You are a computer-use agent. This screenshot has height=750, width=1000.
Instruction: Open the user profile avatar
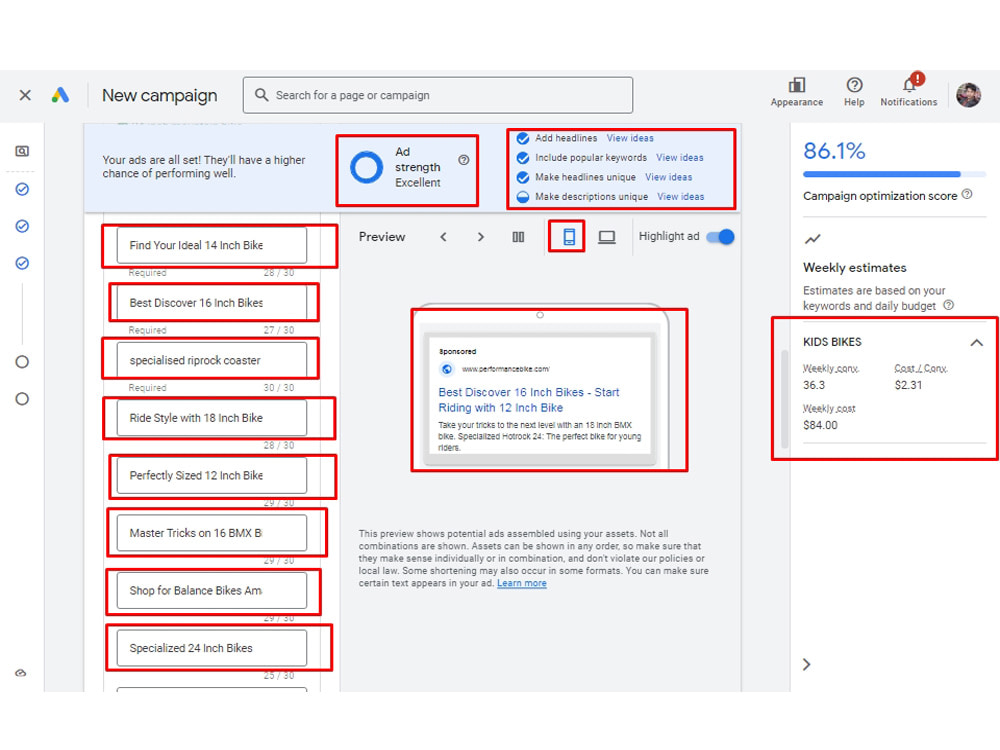click(x=968, y=95)
